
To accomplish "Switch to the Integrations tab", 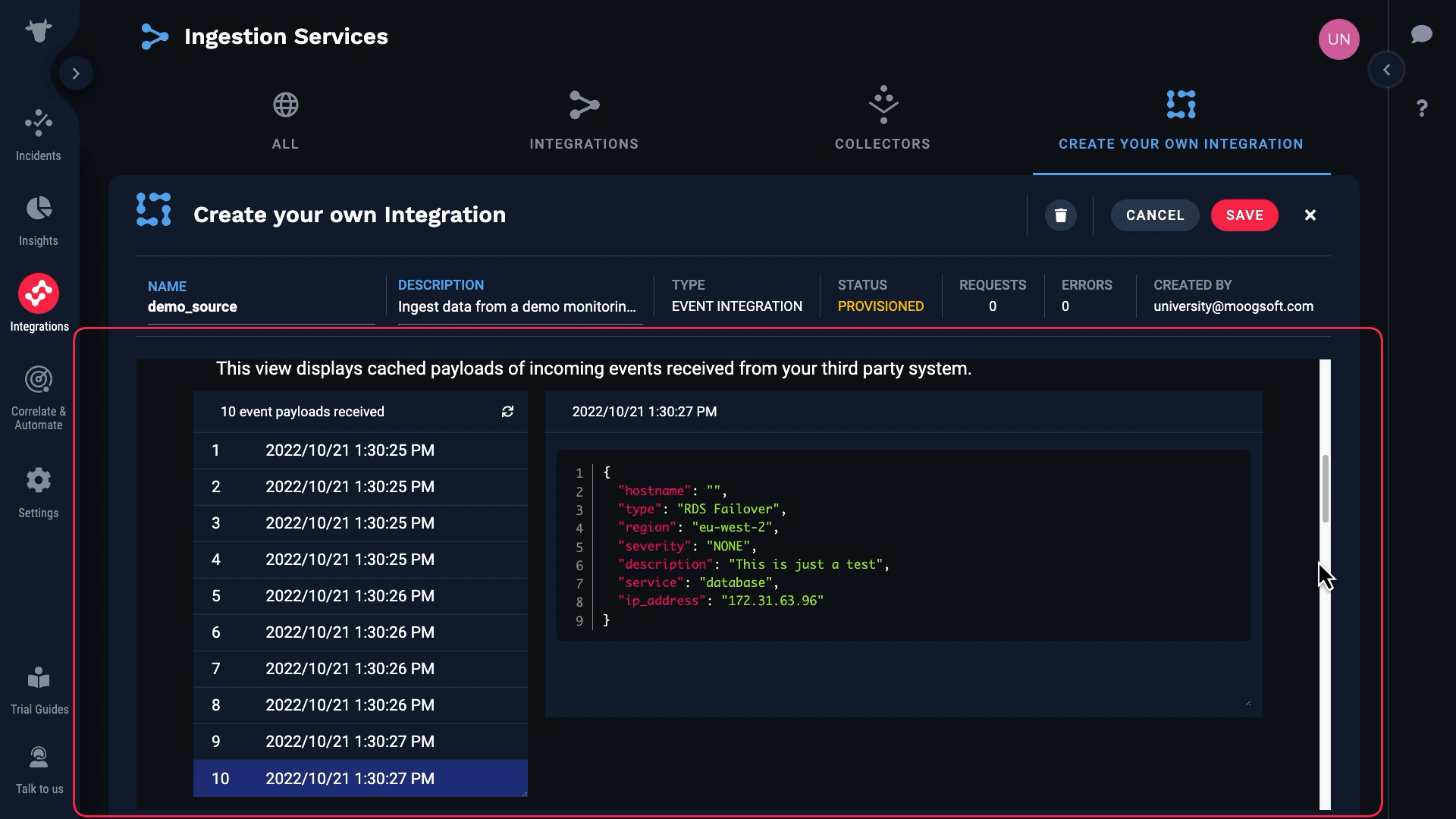I will tap(584, 121).
